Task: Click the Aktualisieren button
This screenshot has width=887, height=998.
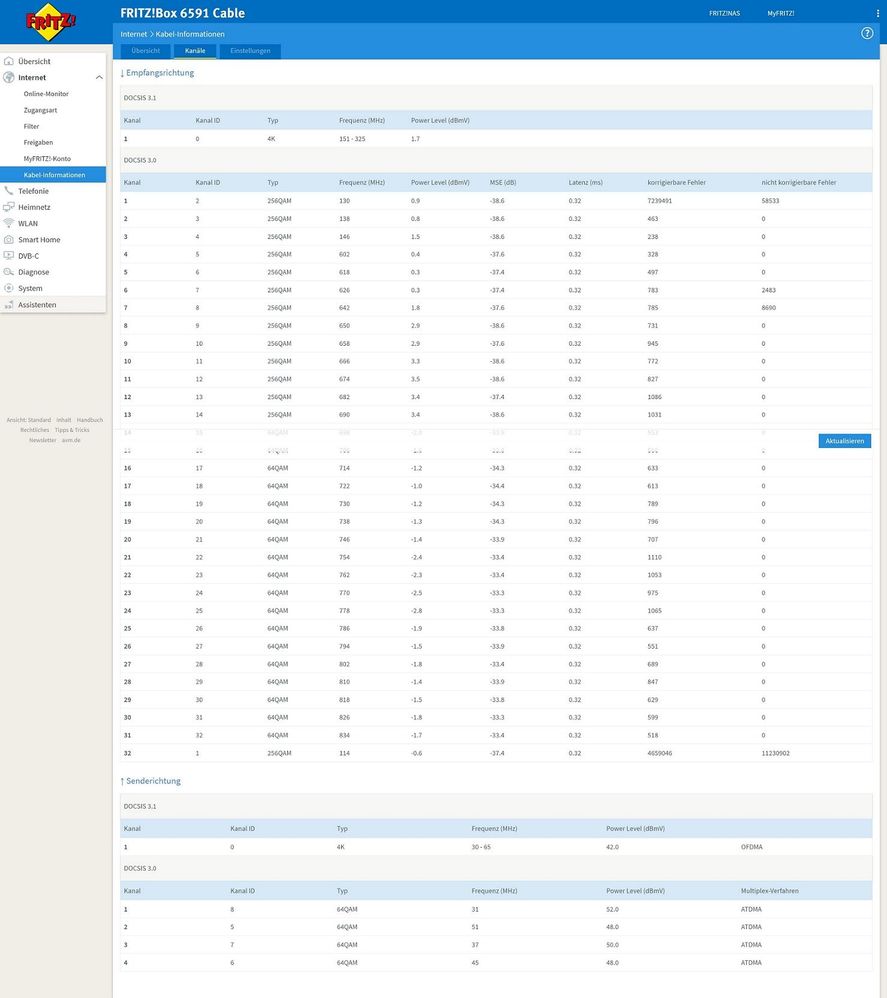Action: pyautogui.click(x=844, y=441)
